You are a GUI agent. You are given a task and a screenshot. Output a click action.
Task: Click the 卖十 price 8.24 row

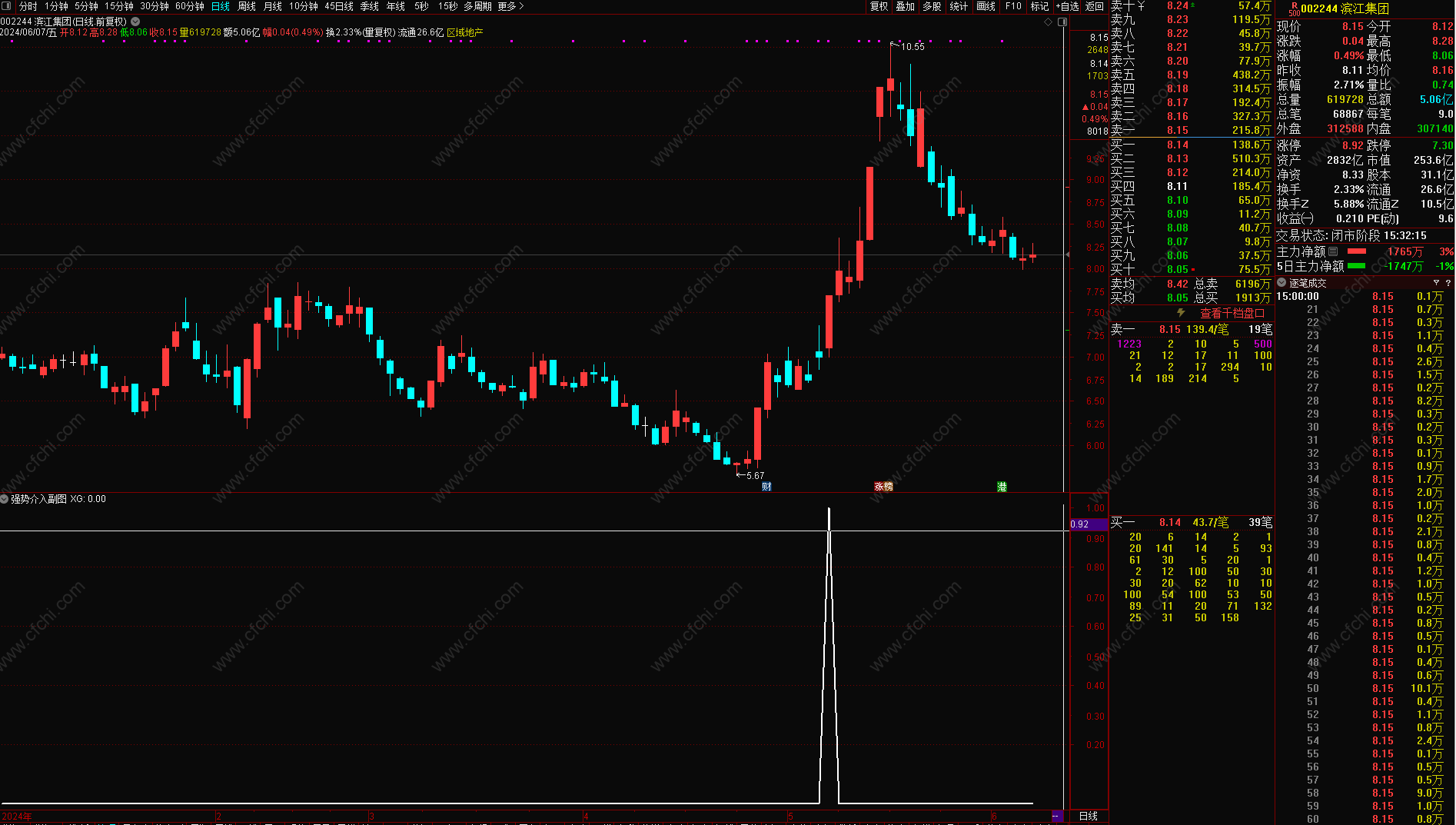tap(1191, 5)
